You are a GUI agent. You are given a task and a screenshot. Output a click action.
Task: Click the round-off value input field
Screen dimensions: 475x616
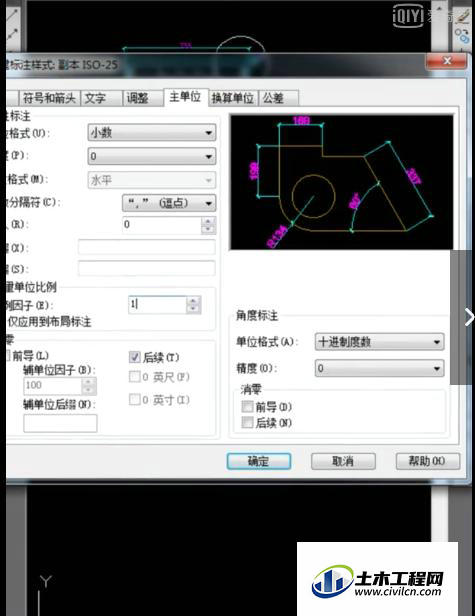[x=162, y=225]
